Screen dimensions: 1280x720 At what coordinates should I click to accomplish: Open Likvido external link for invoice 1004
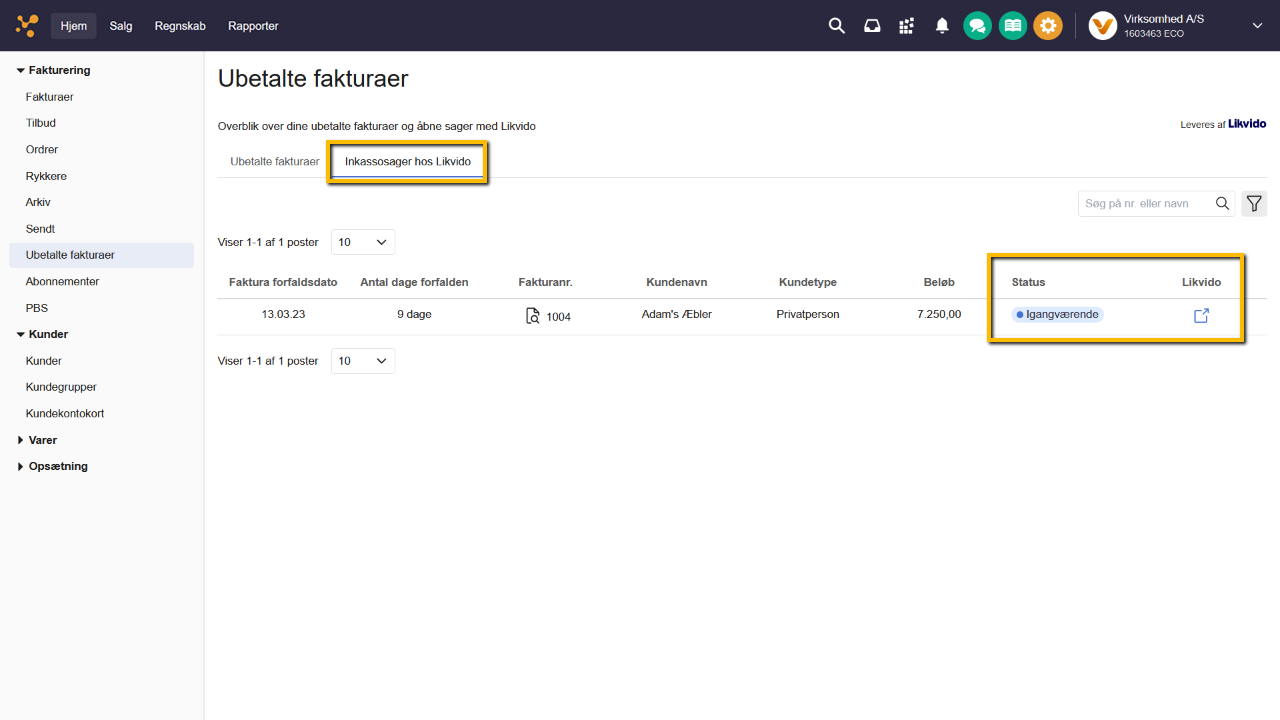(1201, 316)
